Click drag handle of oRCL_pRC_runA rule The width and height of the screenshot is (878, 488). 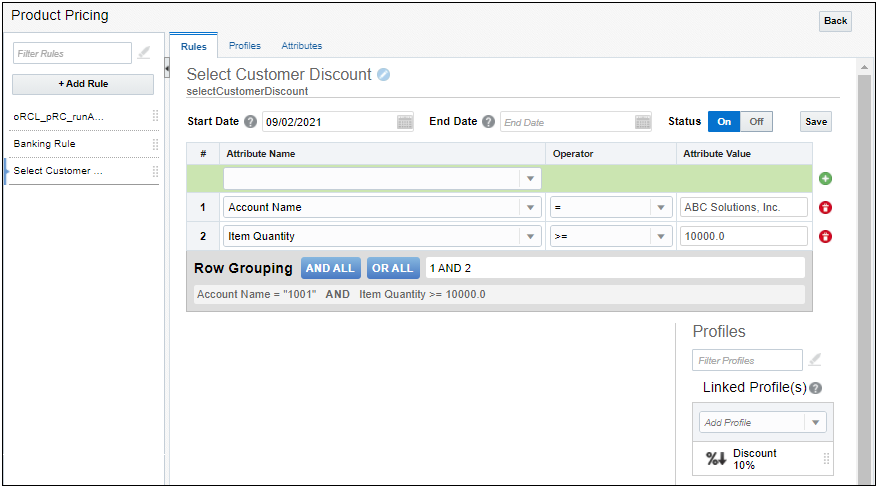155,116
